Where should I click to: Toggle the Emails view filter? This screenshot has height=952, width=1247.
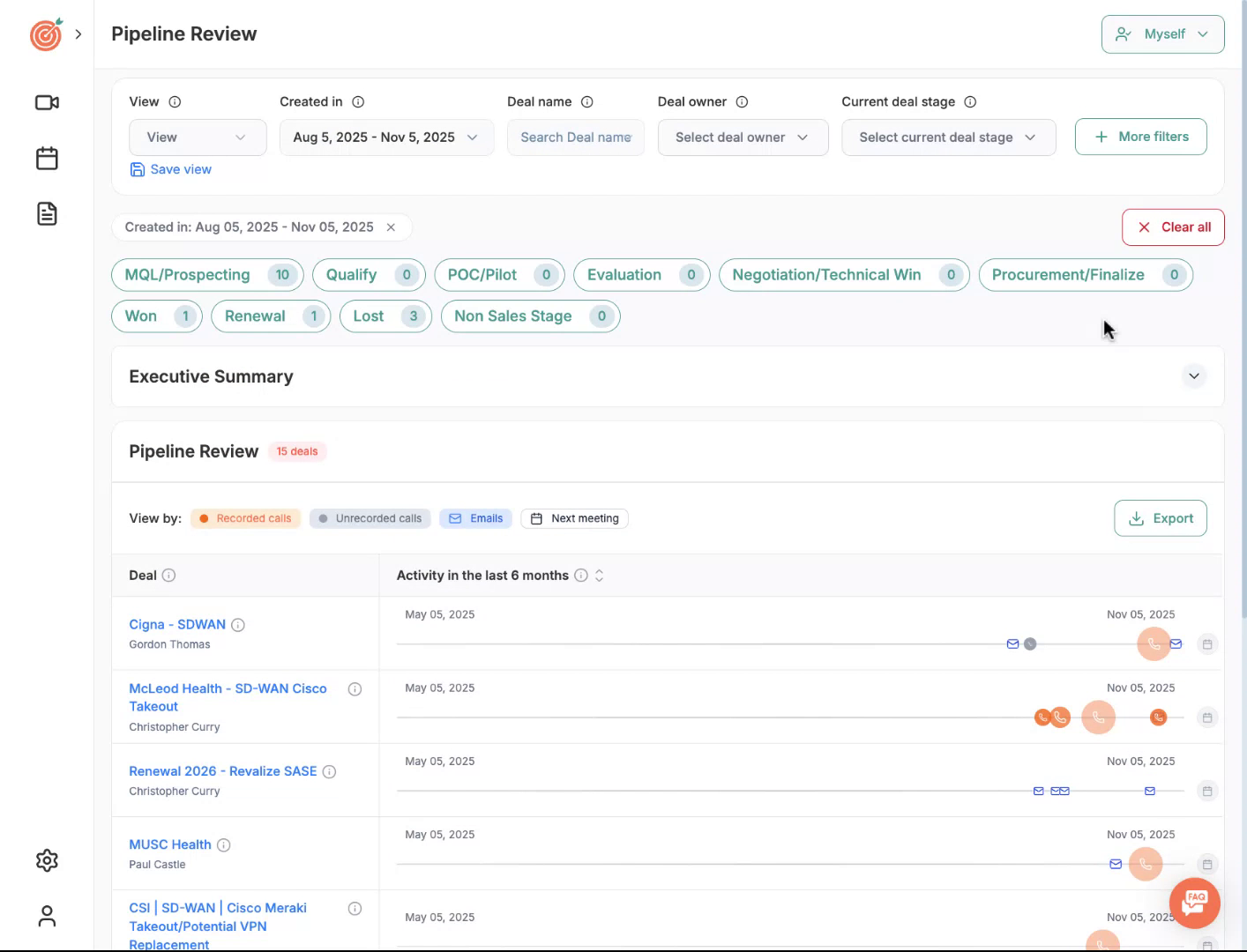(x=476, y=518)
